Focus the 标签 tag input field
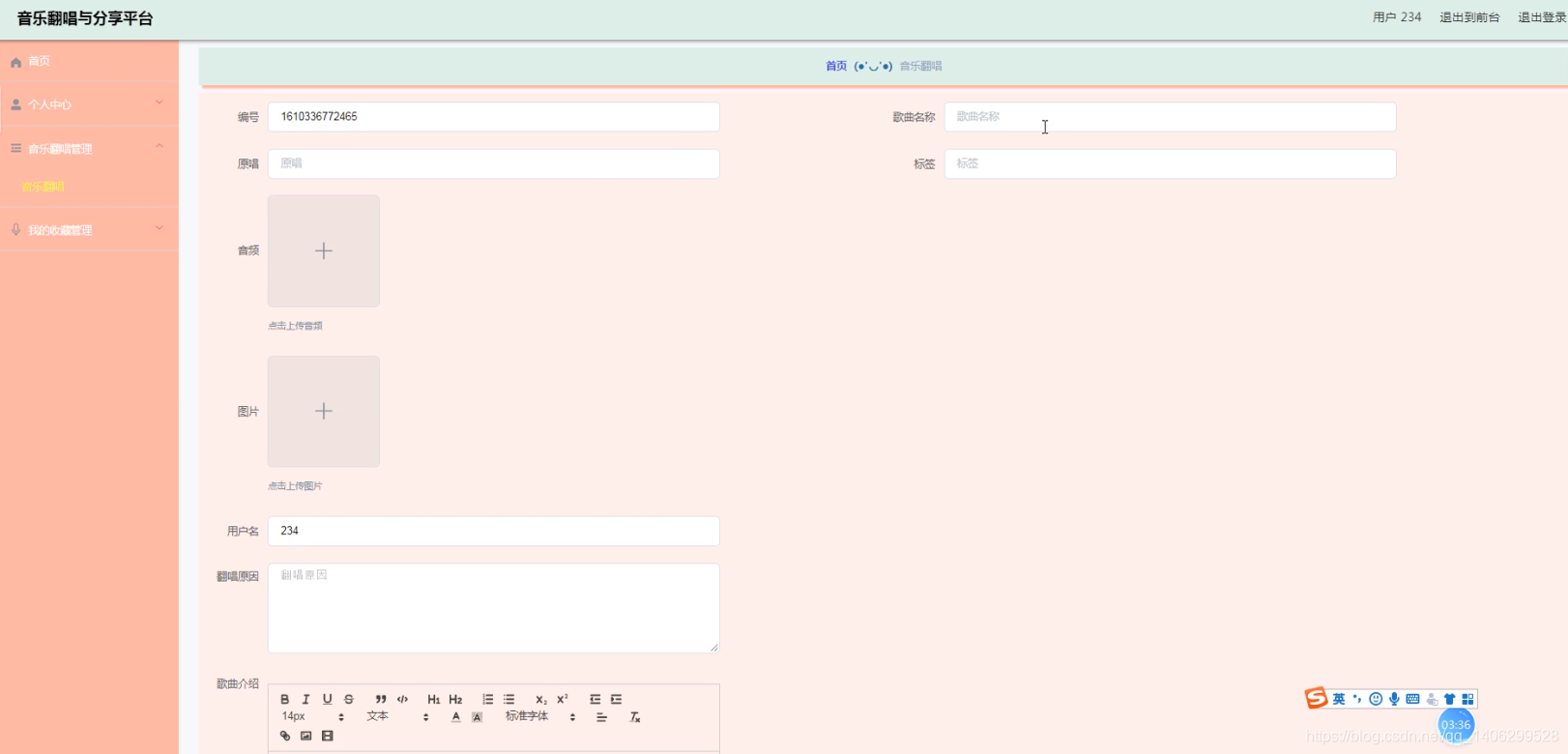The image size is (1568, 754). click(x=1170, y=163)
